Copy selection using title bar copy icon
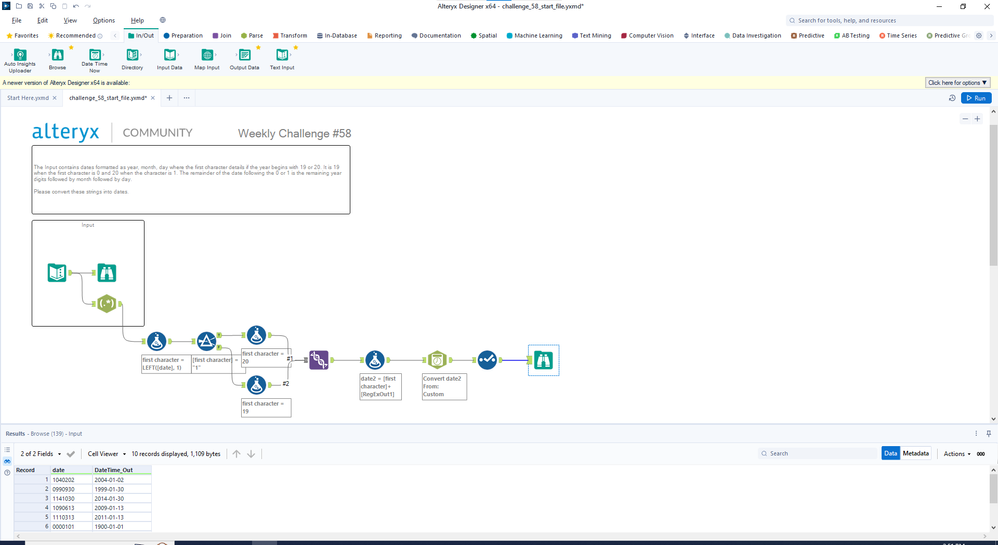 coord(53,6)
